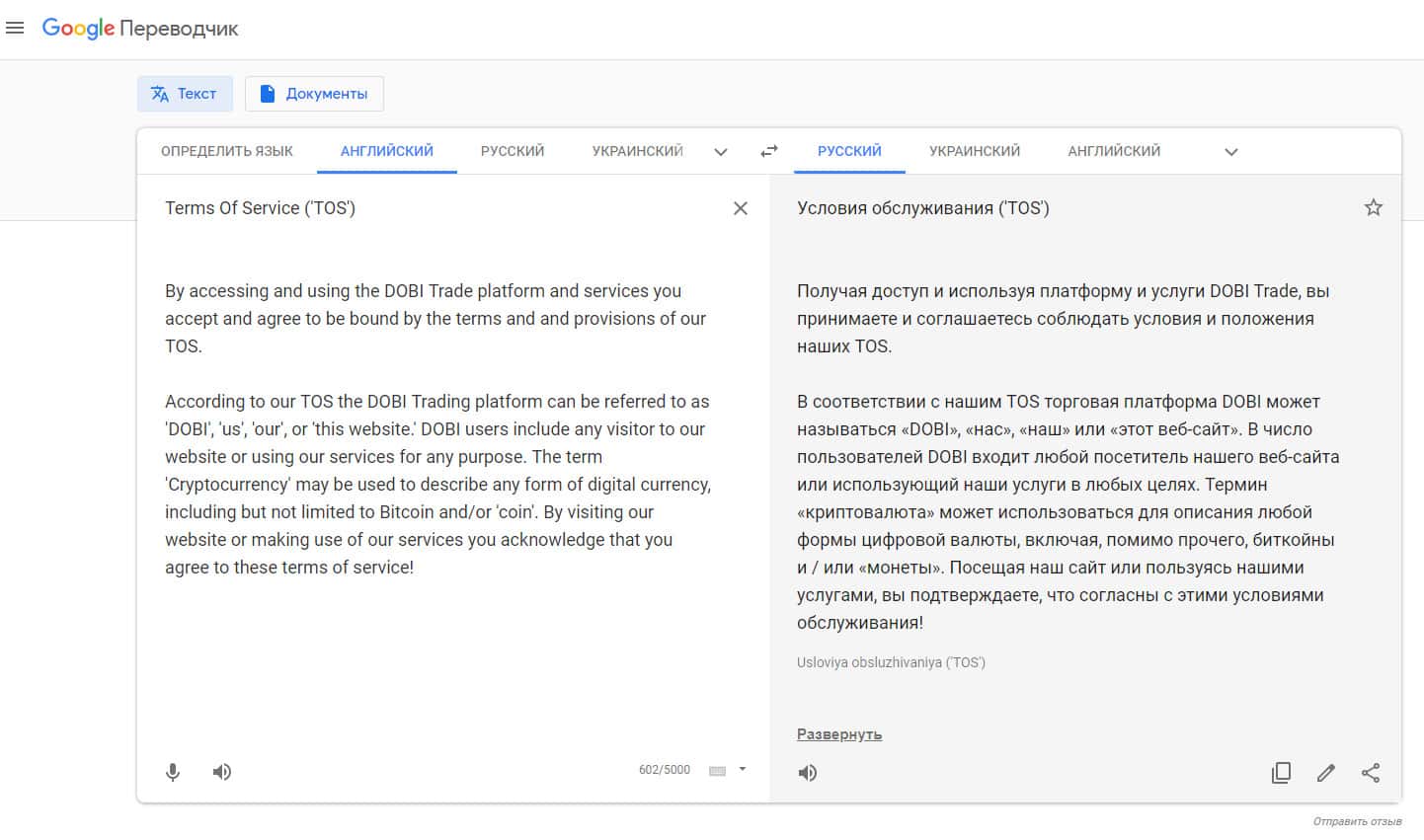Switch to 'Документы' mode
This screenshot has height=840, width=1424.
tap(314, 94)
